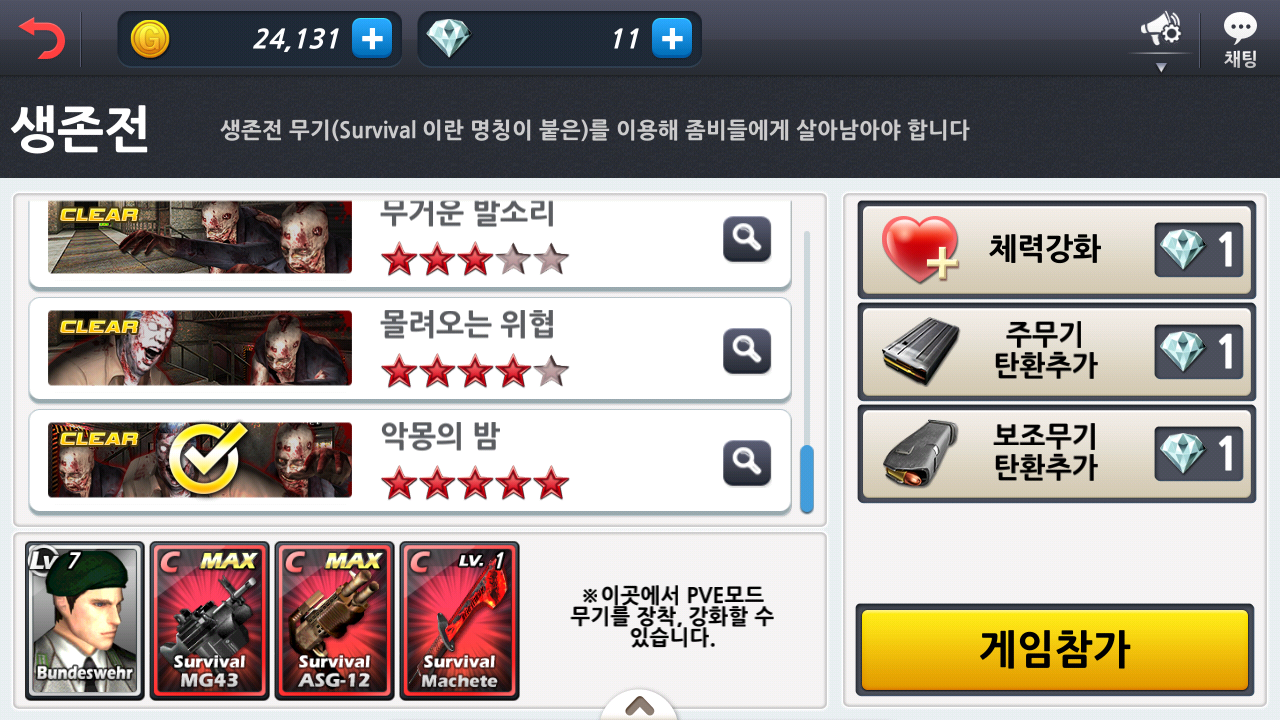Toggle the 체력강화 health boost option
This screenshot has height=720, width=1280.
(1056, 249)
